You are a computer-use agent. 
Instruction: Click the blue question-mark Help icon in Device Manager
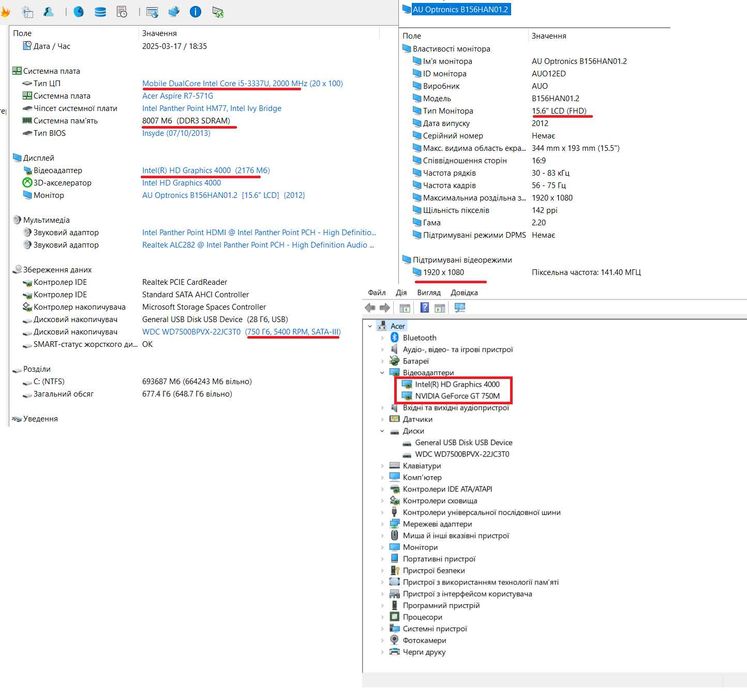point(424,308)
